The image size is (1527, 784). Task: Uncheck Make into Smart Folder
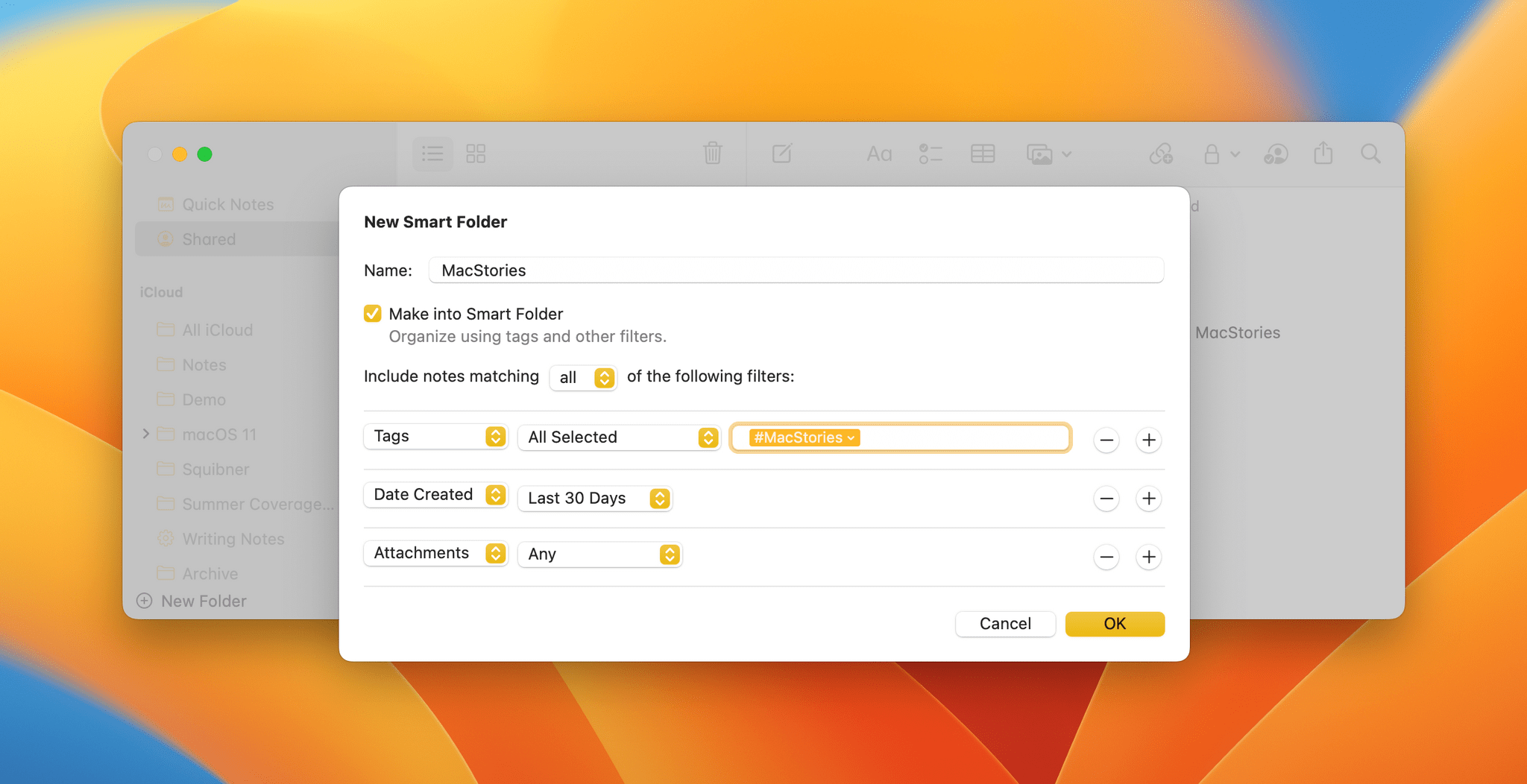click(373, 314)
